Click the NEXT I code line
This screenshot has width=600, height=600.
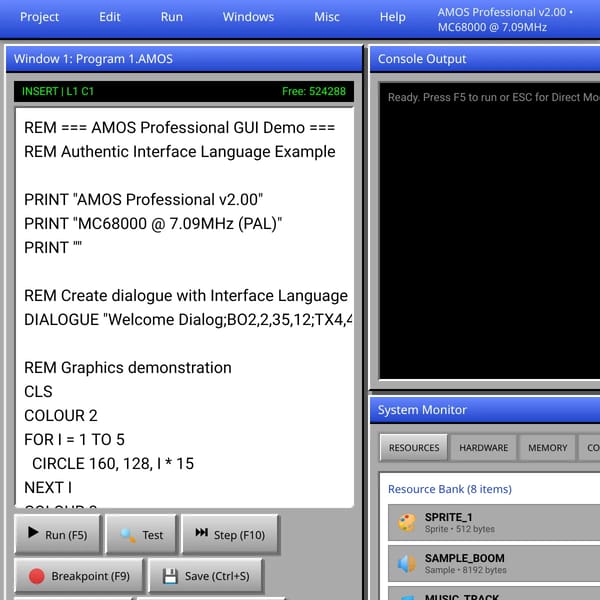[48, 488]
